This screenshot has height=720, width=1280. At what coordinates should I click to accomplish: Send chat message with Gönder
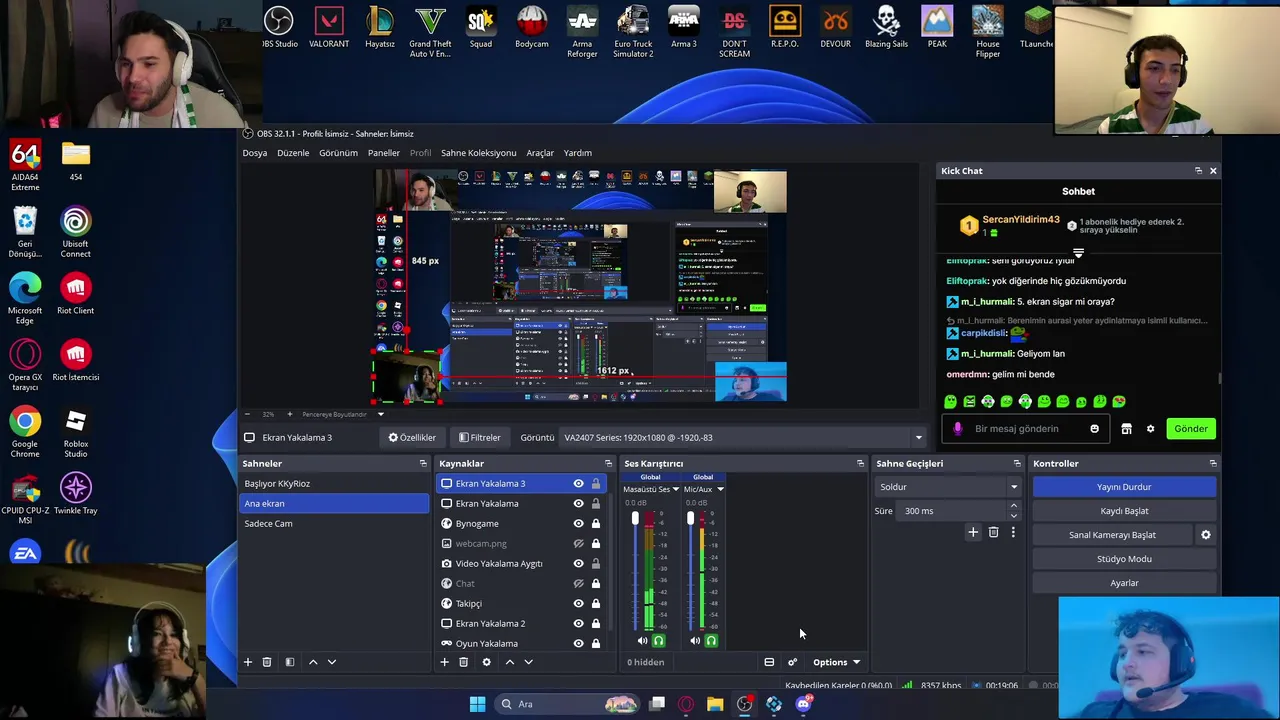[x=1191, y=429]
